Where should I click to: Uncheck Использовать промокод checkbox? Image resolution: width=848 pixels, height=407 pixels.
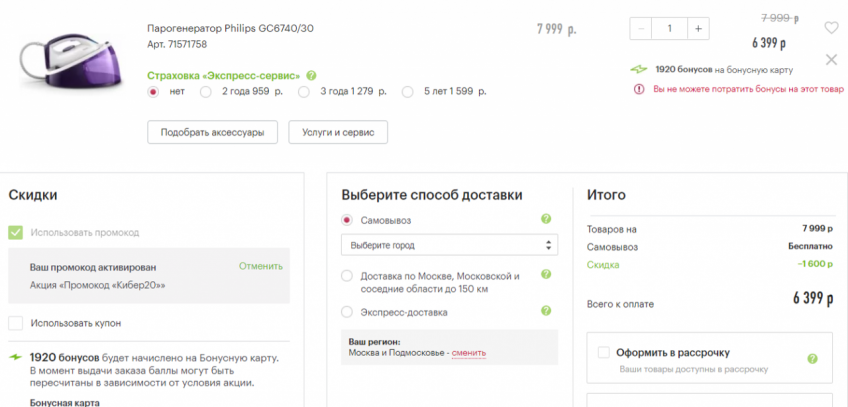tap(16, 233)
